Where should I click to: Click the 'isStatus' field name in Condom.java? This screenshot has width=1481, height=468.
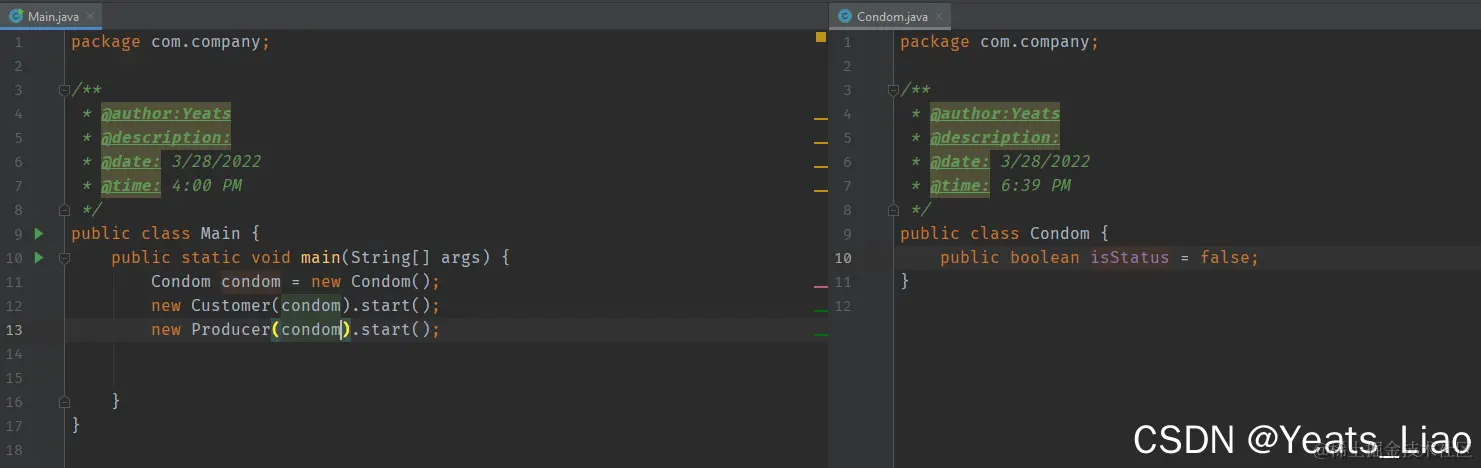[x=1130, y=257]
